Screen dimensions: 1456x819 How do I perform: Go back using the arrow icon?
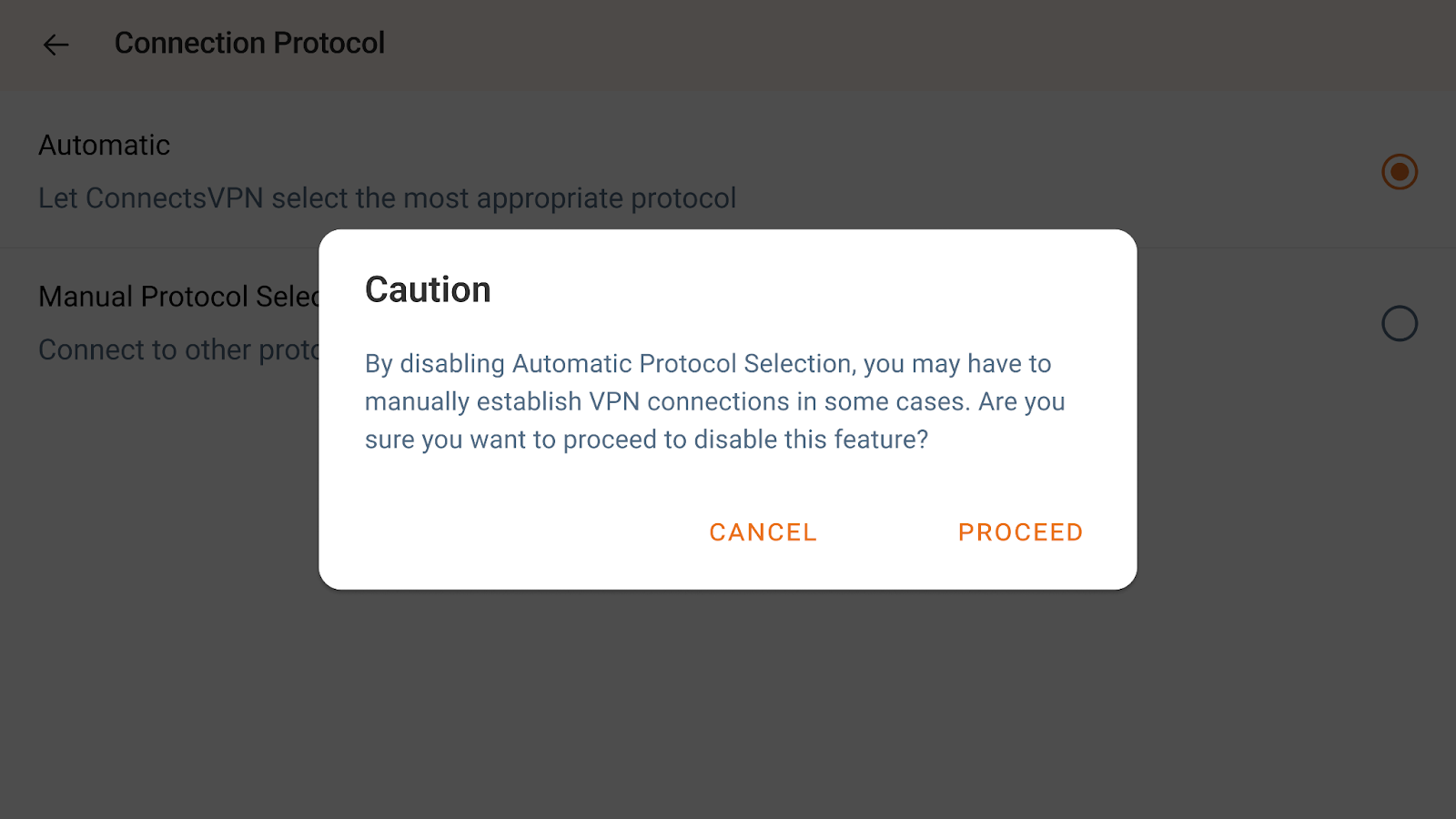tap(56, 44)
